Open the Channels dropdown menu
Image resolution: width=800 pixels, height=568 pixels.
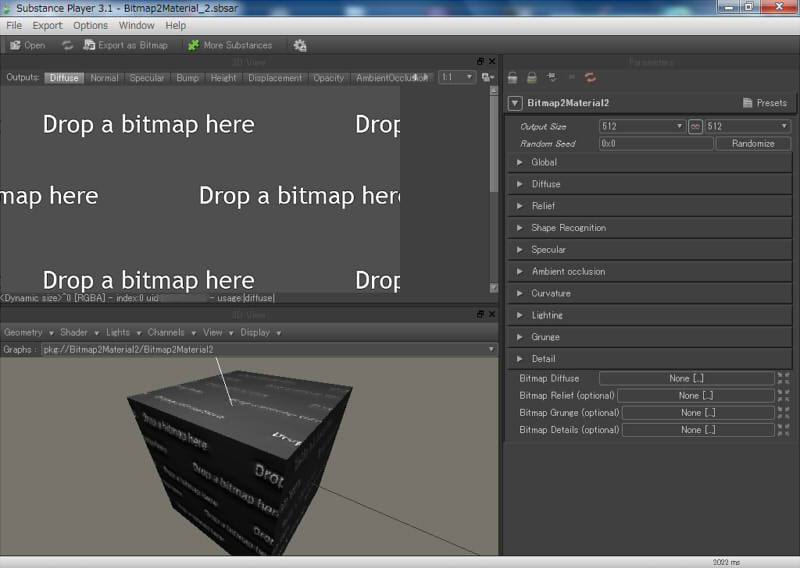click(x=171, y=333)
